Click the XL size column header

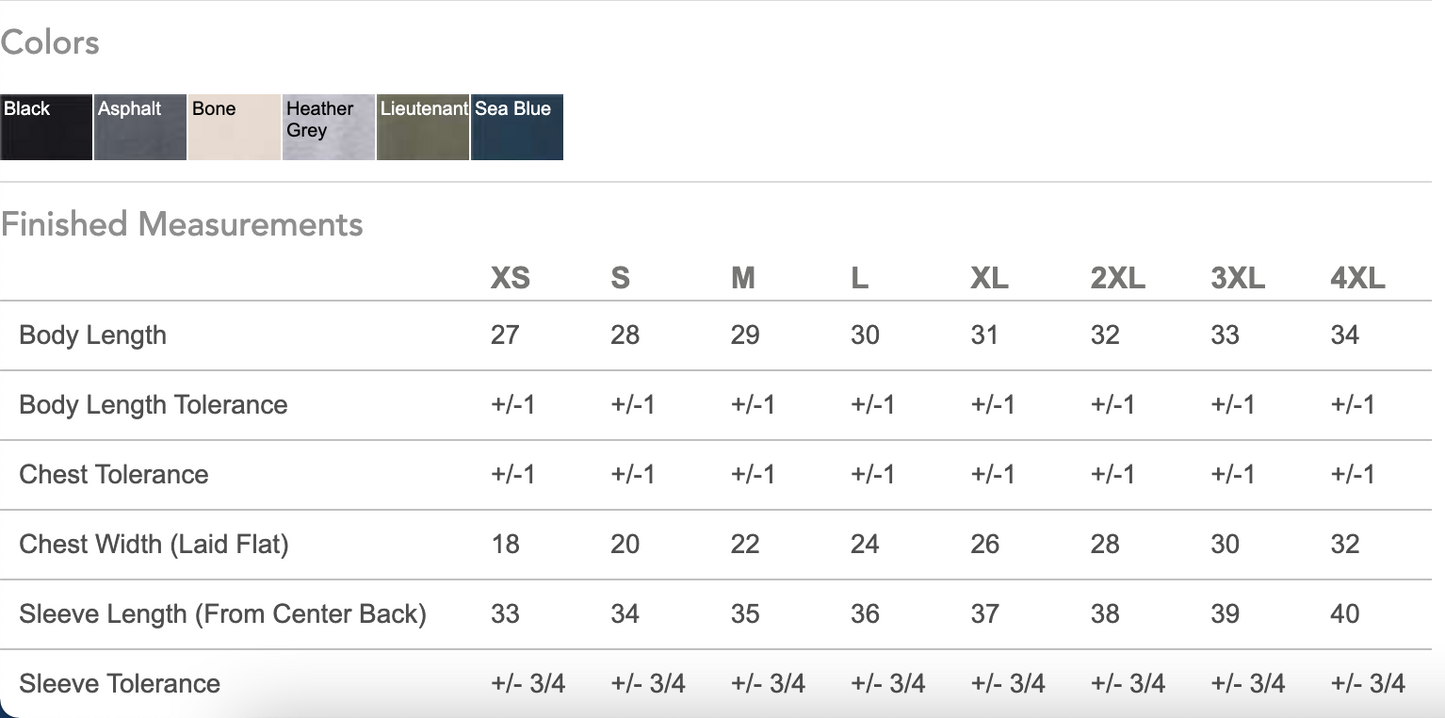tap(989, 278)
